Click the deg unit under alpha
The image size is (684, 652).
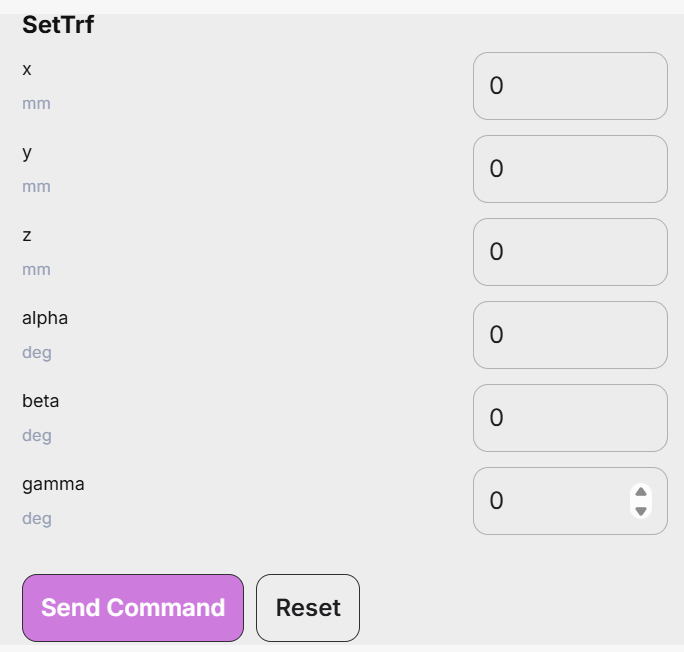click(x=37, y=352)
